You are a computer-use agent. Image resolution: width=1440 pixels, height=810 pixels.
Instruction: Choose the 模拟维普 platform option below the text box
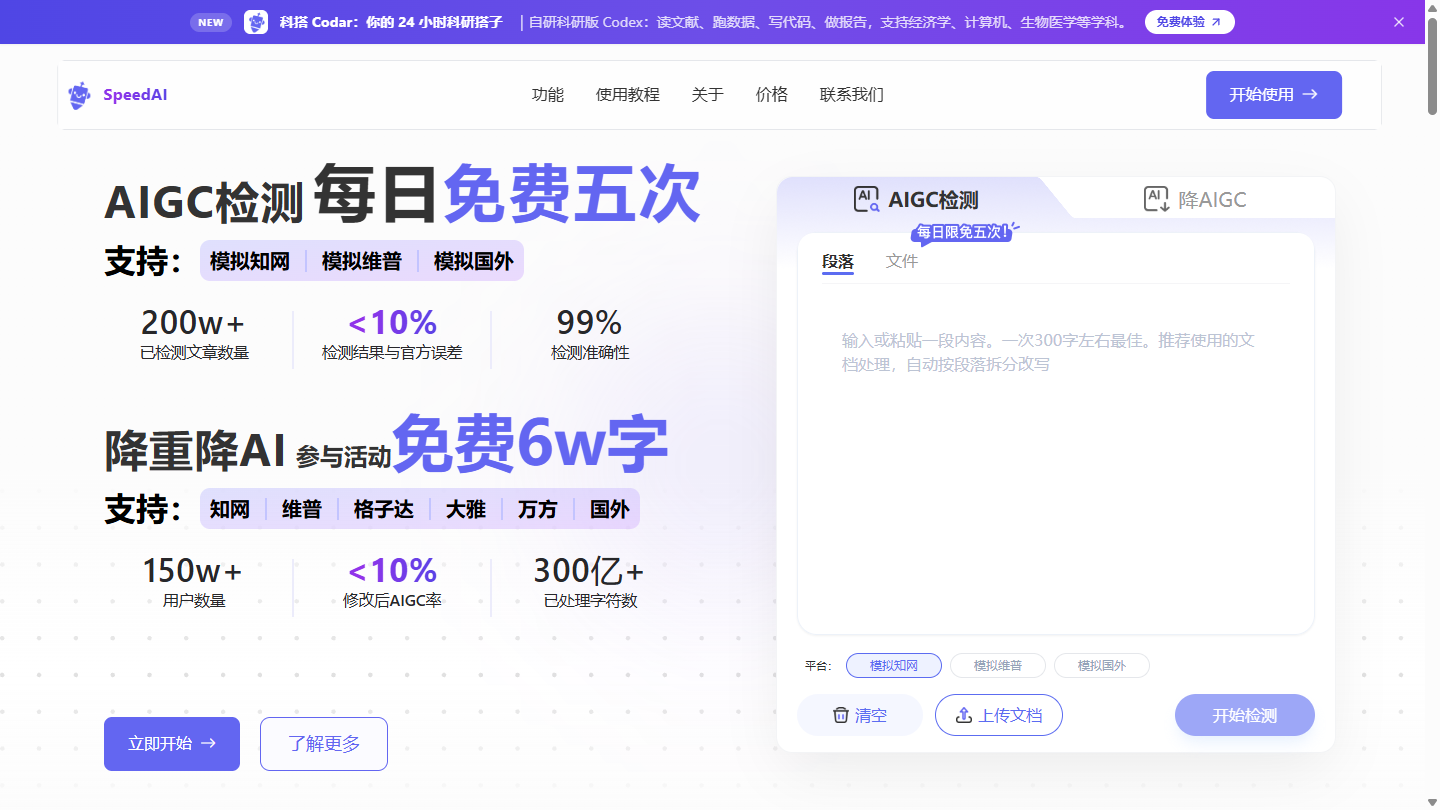pos(998,665)
